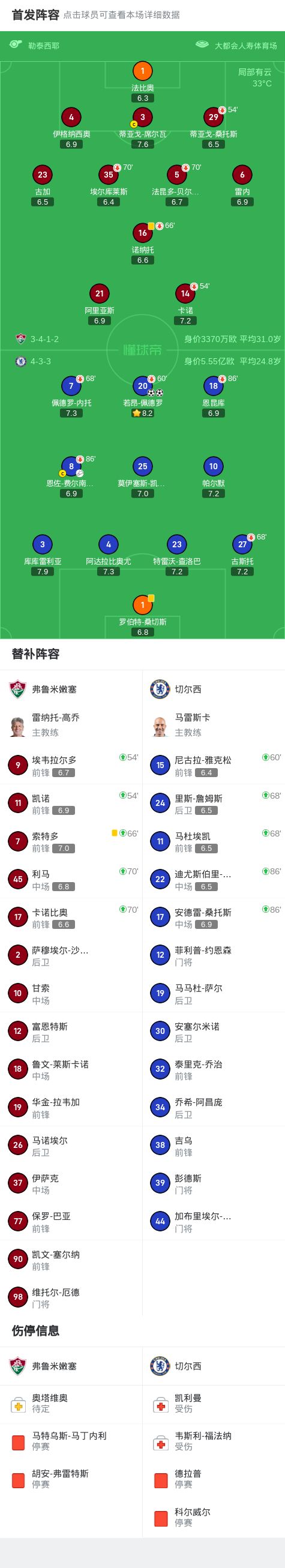The image size is (285, 1568).
Task: Tap the Chelsea crest in the substitutes list
Action: (160, 689)
